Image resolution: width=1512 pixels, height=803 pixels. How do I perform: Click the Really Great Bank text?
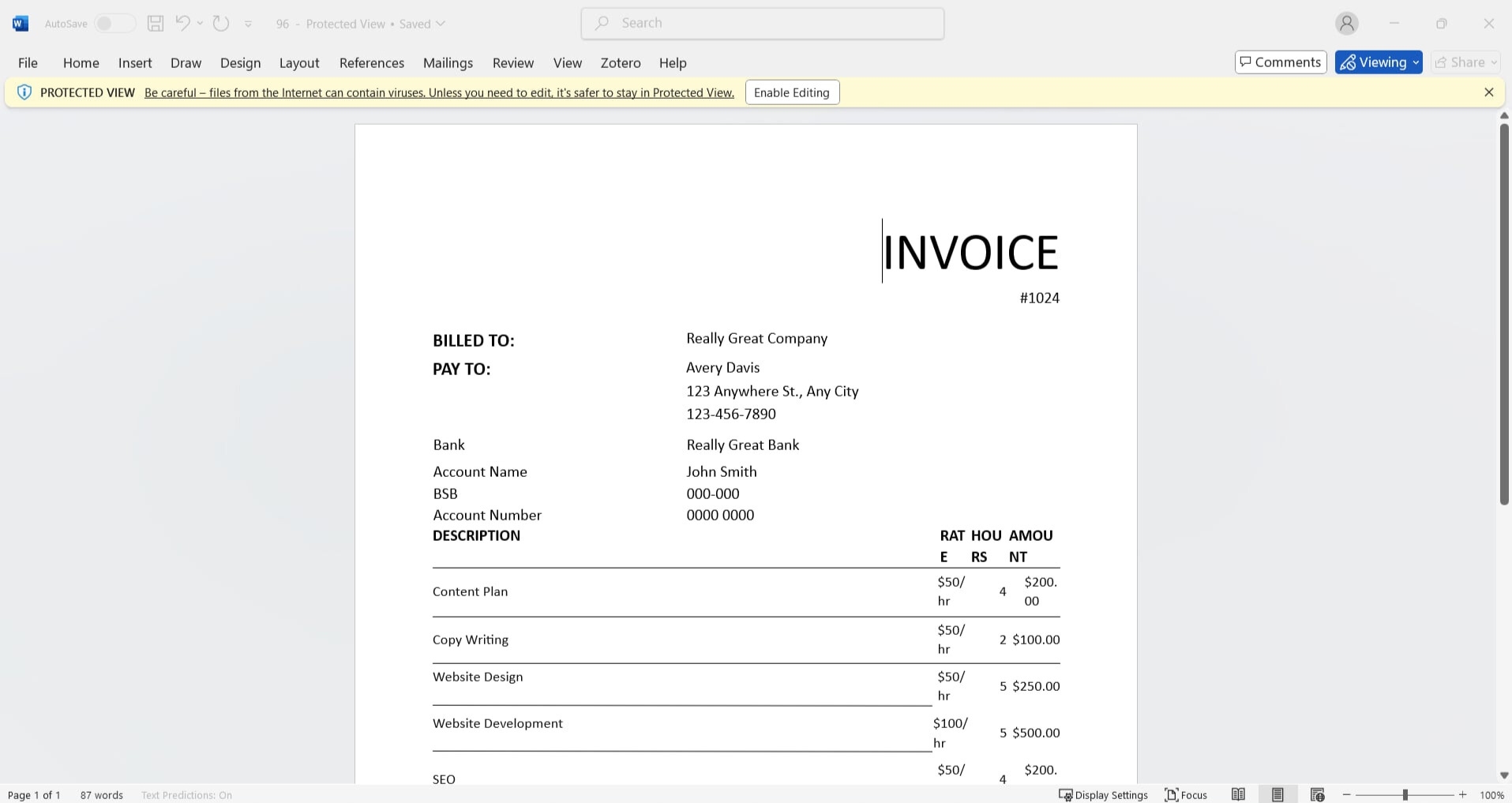pyautogui.click(x=742, y=445)
